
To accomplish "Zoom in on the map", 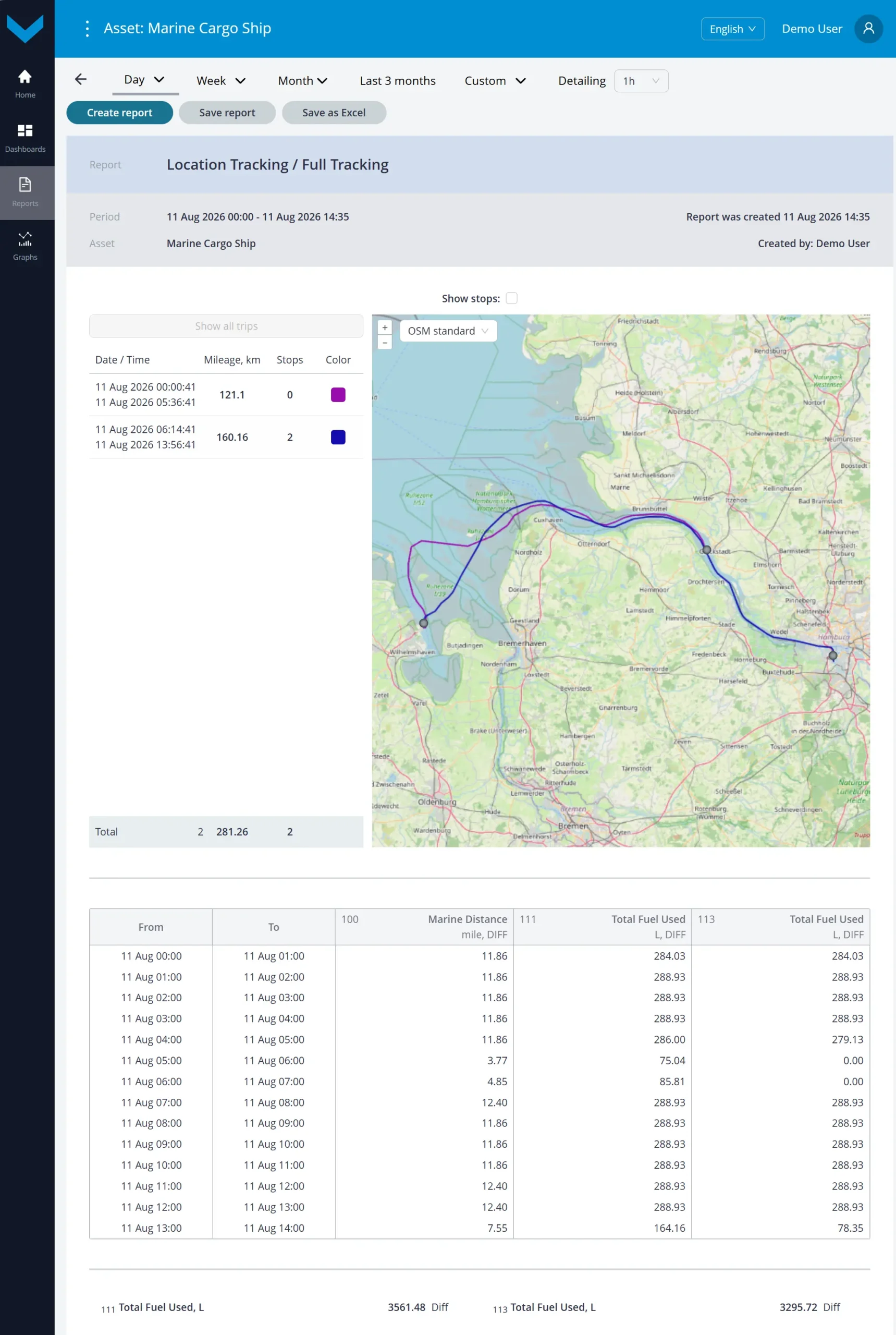I will point(385,327).
